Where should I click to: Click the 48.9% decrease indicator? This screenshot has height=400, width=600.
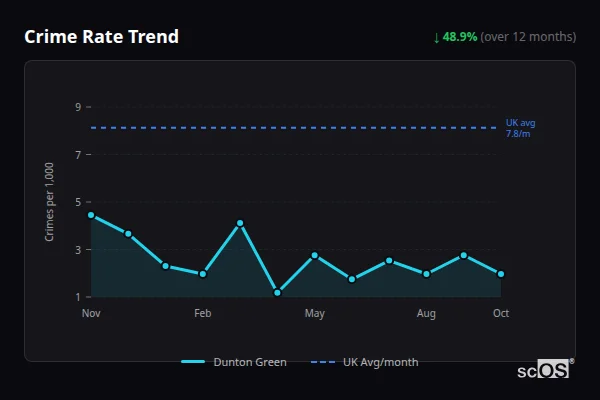(x=455, y=37)
